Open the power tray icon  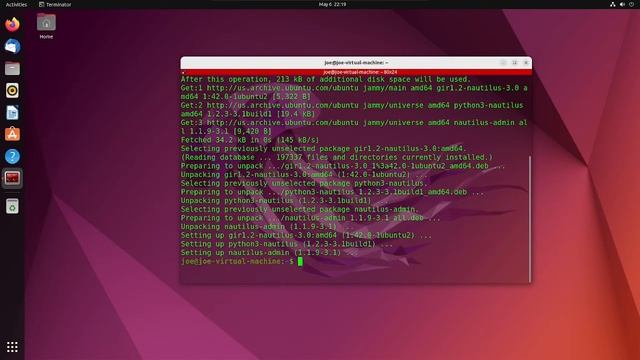pyautogui.click(x=631, y=4)
